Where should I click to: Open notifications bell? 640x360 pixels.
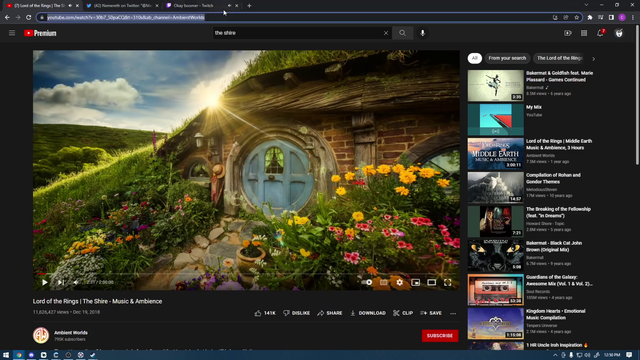[x=600, y=33]
